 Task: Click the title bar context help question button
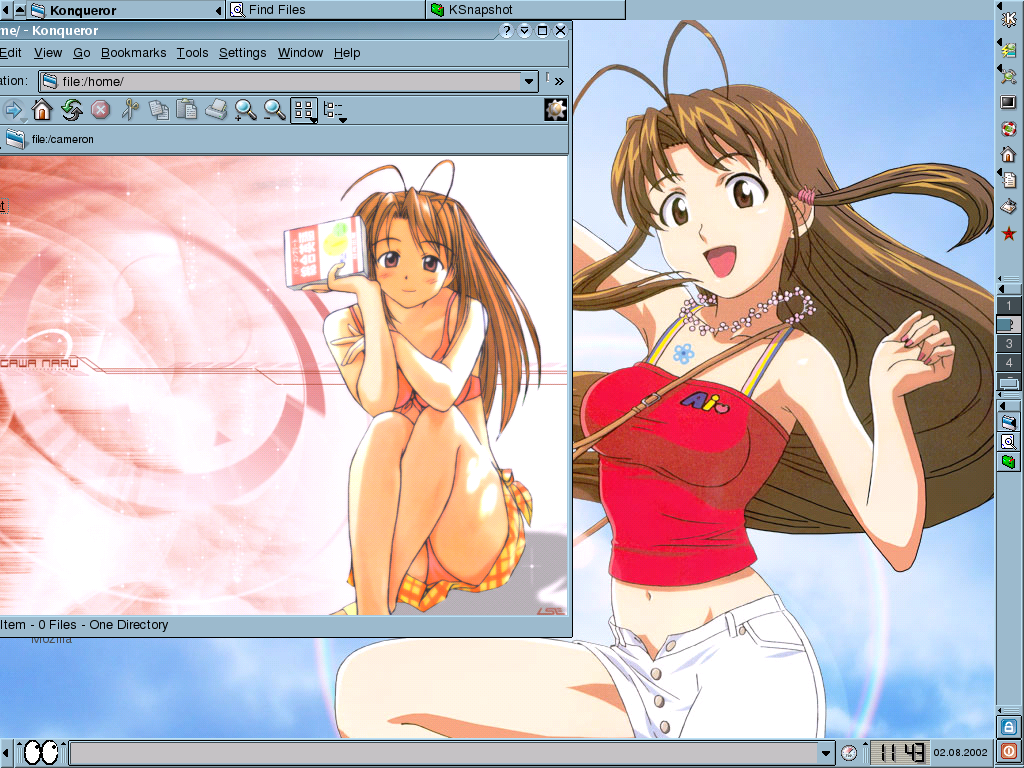tap(506, 31)
